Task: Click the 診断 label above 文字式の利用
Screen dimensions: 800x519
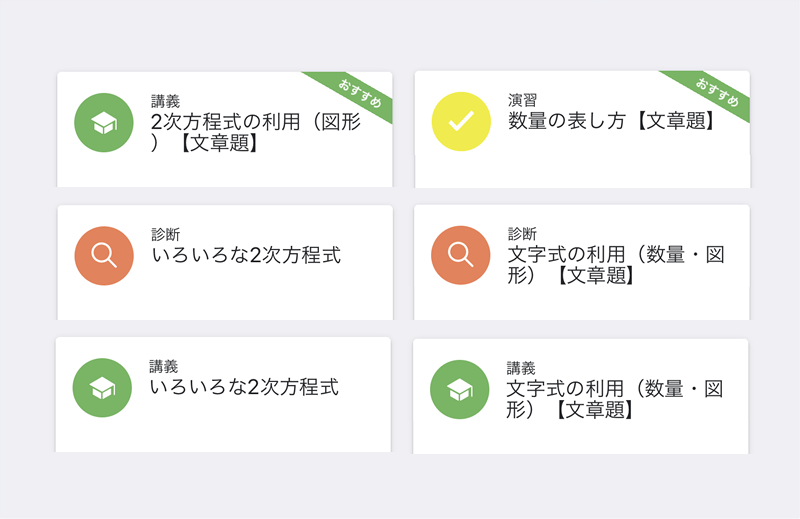Action: tap(522, 234)
